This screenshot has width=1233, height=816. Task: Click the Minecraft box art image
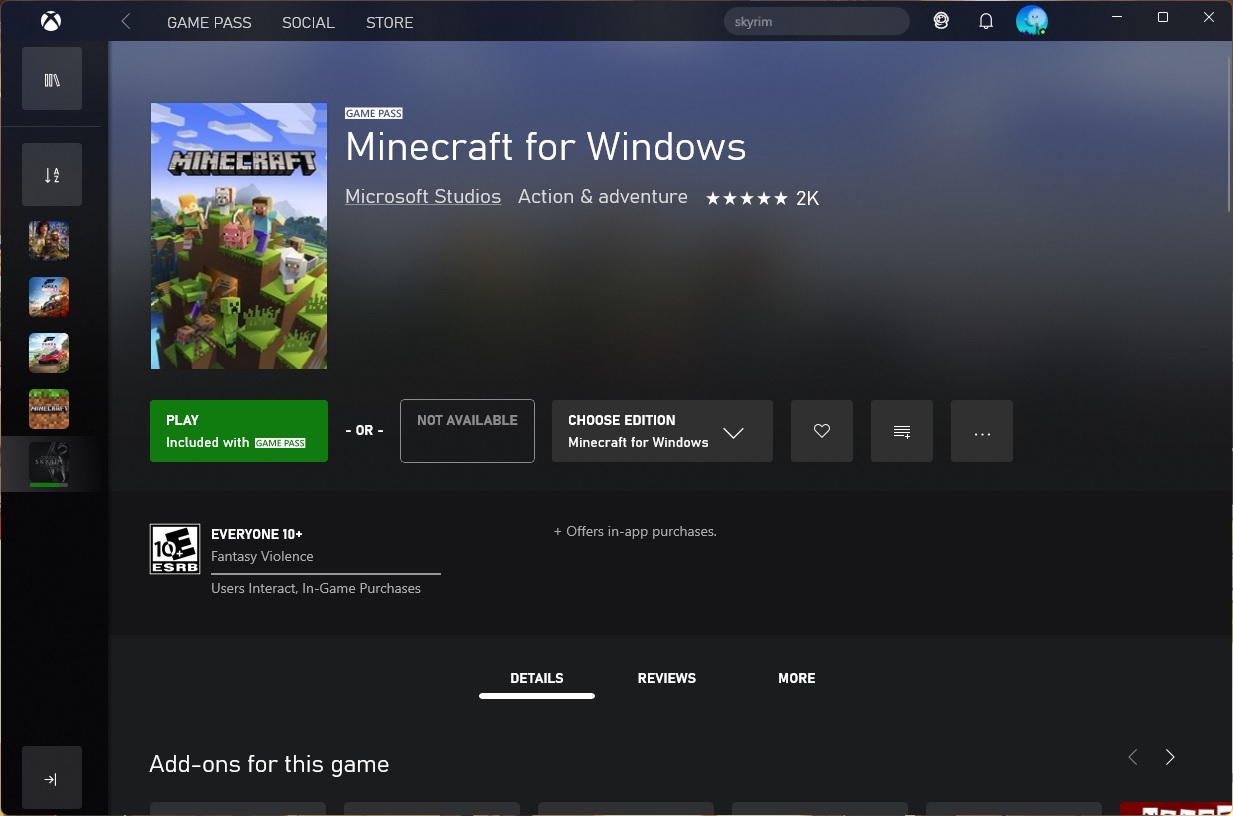point(239,236)
